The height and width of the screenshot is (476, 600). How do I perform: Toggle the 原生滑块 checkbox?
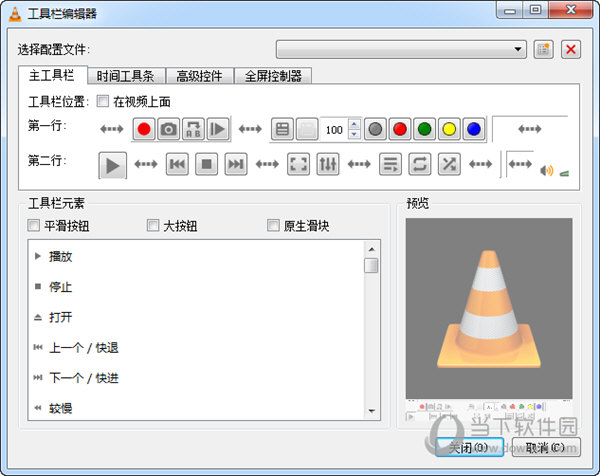tap(273, 226)
